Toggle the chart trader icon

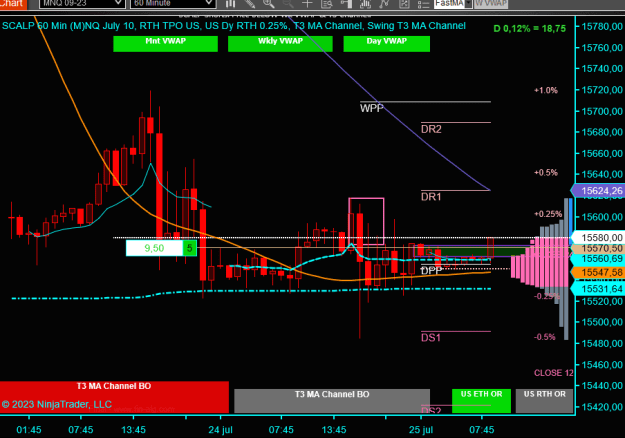(346, 4)
